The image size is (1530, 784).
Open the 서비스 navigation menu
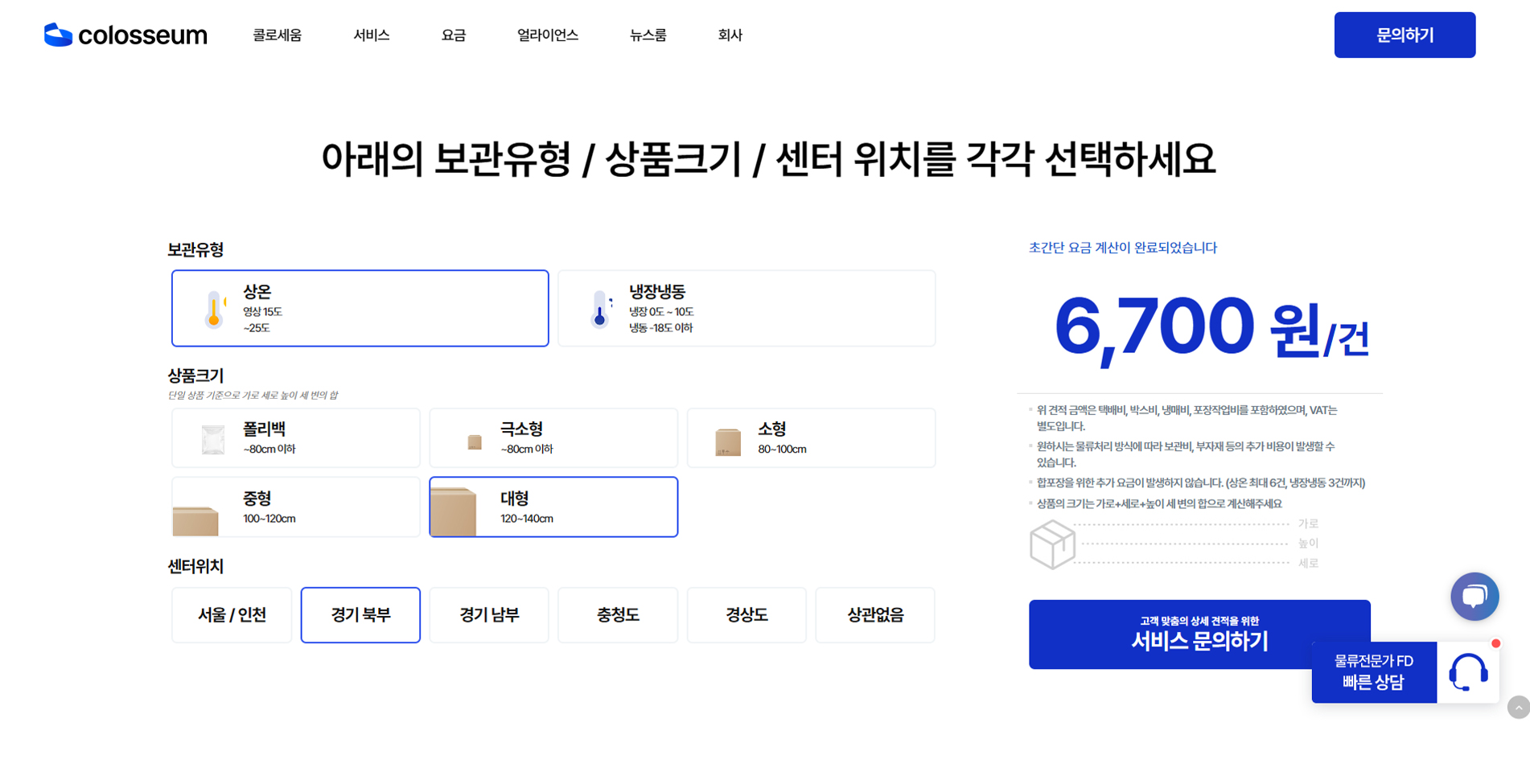coord(372,35)
